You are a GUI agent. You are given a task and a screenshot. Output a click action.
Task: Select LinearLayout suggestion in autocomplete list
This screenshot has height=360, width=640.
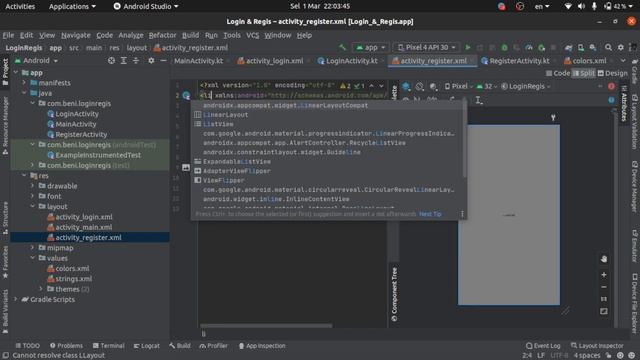329,115
